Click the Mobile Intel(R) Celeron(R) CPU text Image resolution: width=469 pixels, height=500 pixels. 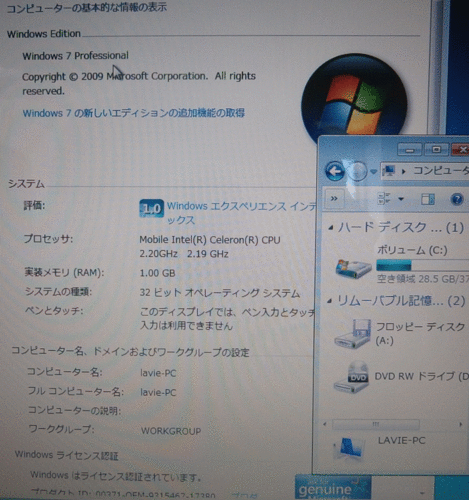(x=210, y=240)
